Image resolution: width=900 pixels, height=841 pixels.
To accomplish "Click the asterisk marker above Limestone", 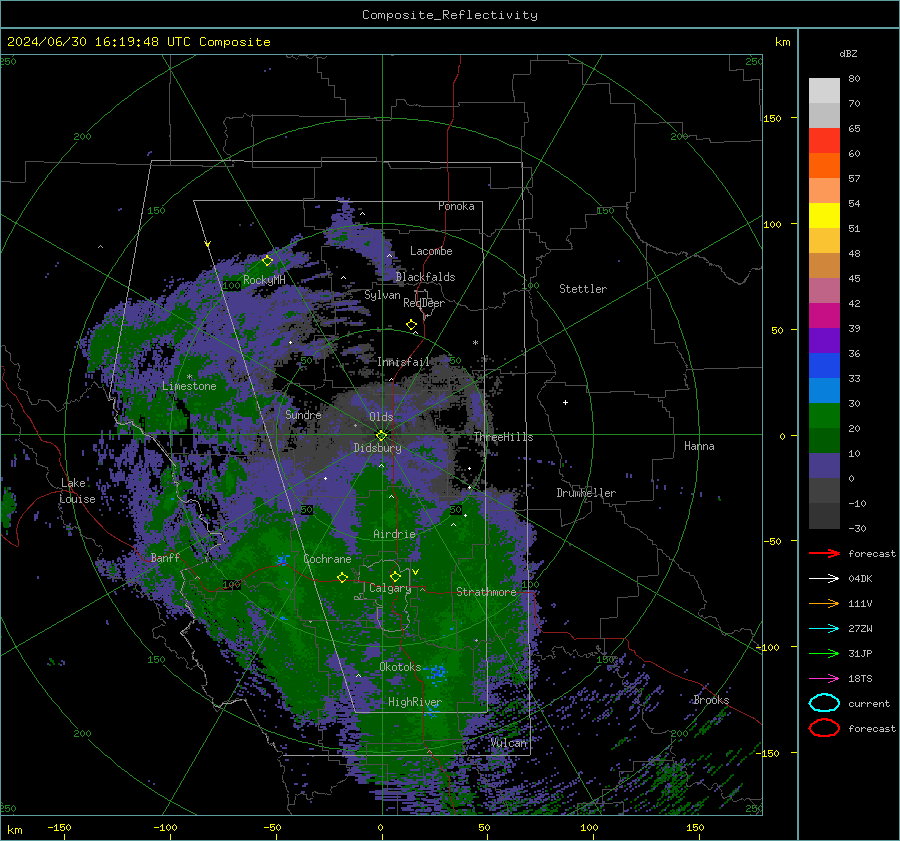I will click(x=189, y=377).
